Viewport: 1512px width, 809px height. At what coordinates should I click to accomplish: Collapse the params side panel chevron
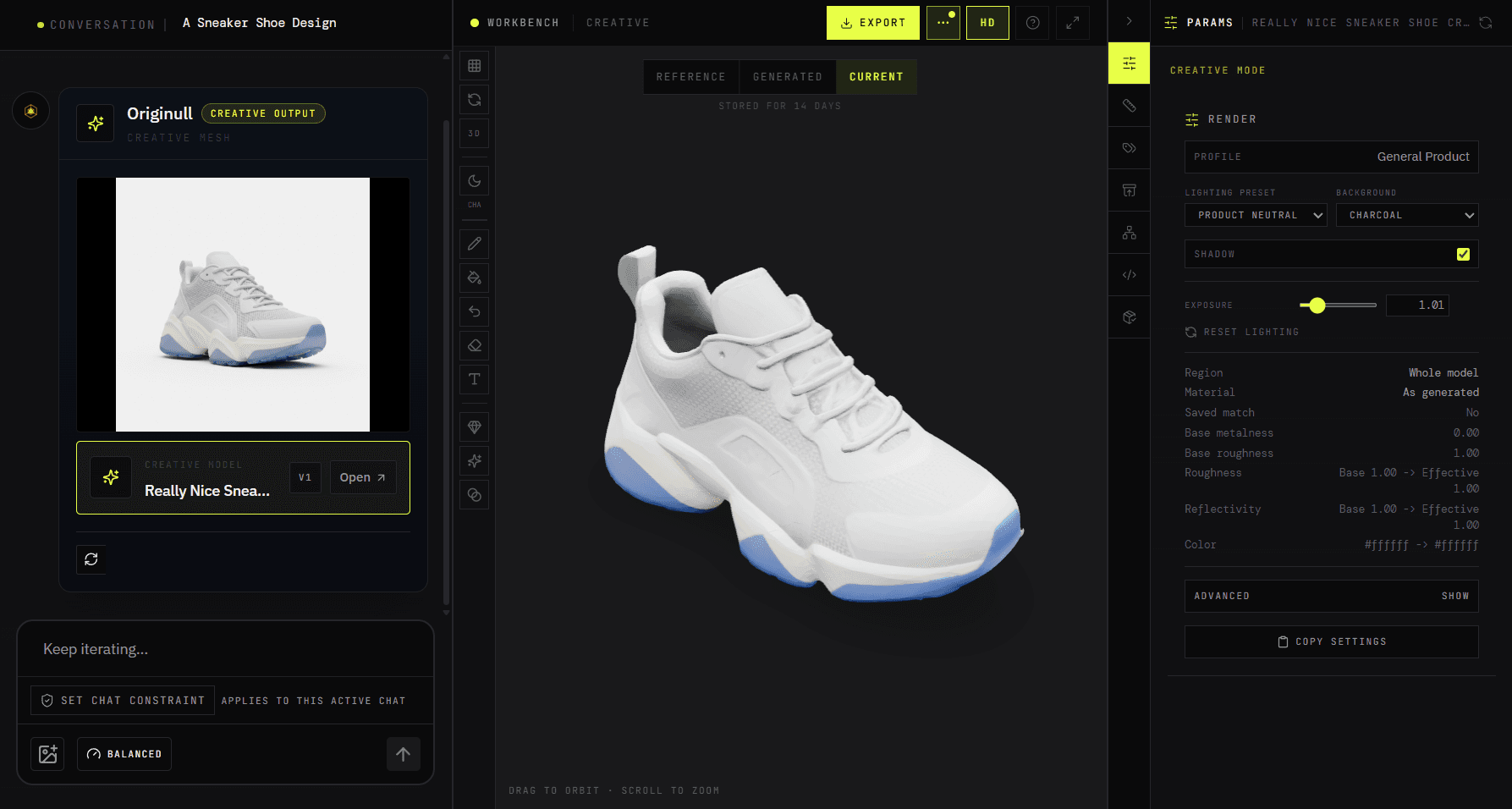(1129, 21)
